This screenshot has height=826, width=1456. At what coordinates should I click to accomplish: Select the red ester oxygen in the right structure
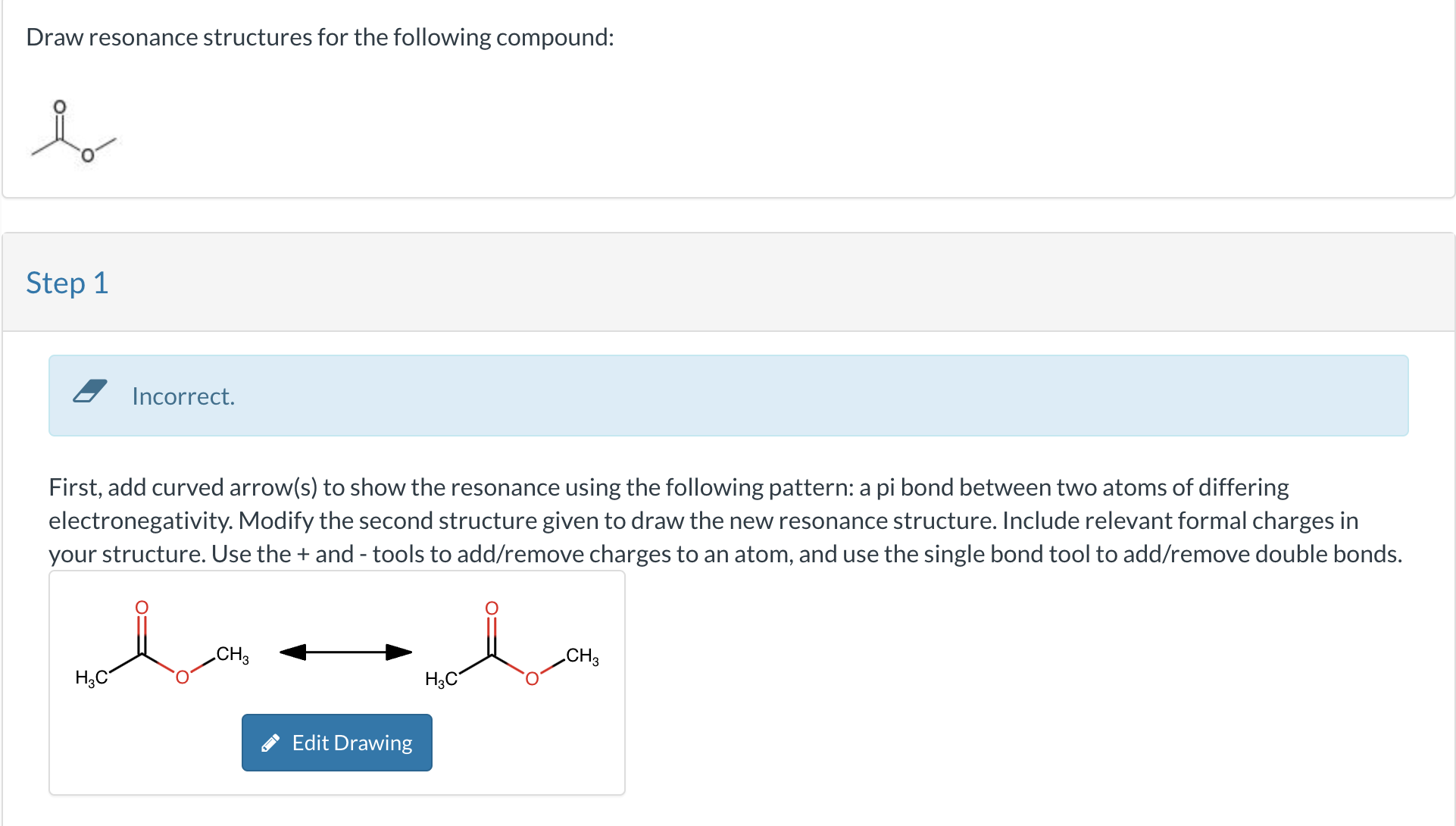532,678
